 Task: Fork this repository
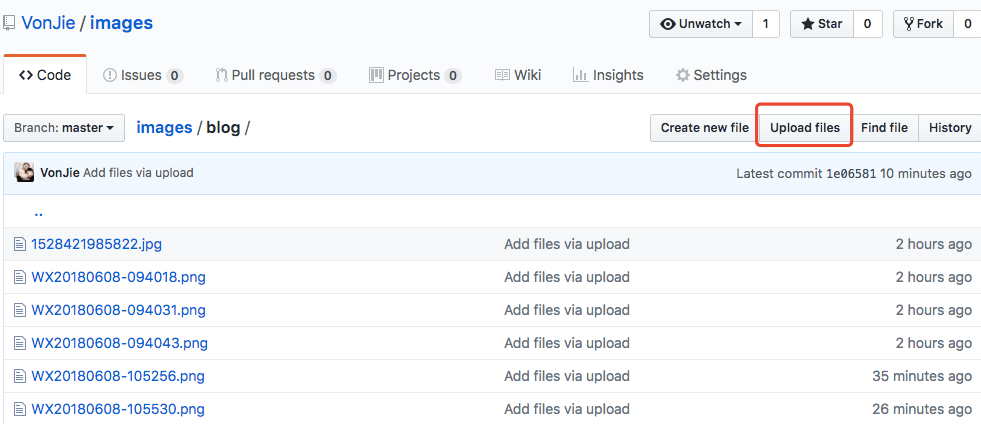pyautogui.click(x=923, y=24)
